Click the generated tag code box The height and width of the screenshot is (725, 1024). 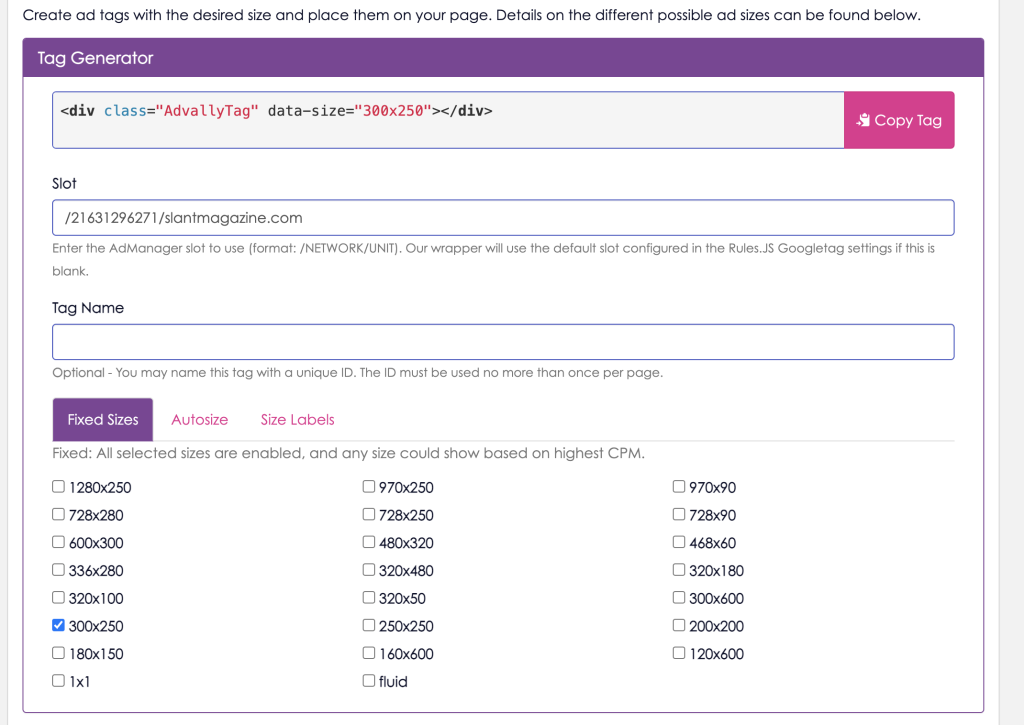(448, 120)
